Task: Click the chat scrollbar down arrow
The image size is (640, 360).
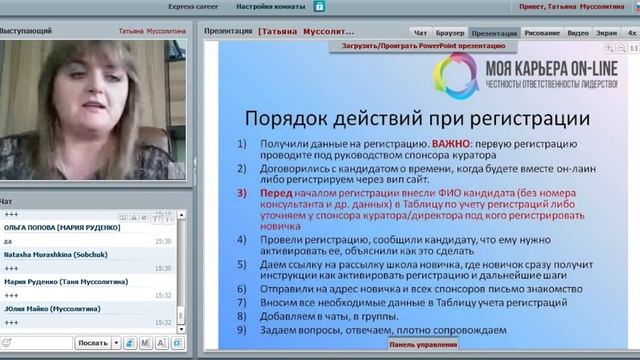Action: tap(182, 329)
